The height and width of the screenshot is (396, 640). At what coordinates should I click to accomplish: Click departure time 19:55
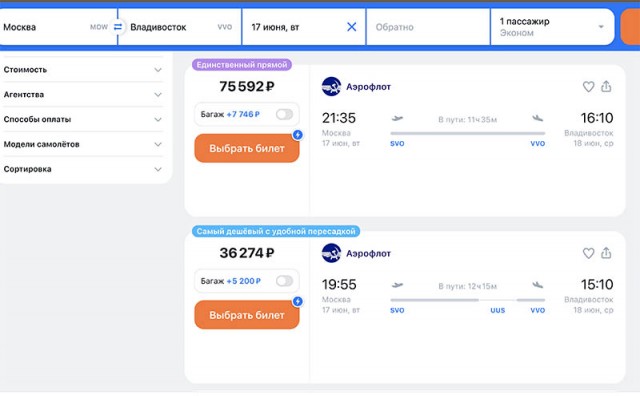click(x=339, y=285)
